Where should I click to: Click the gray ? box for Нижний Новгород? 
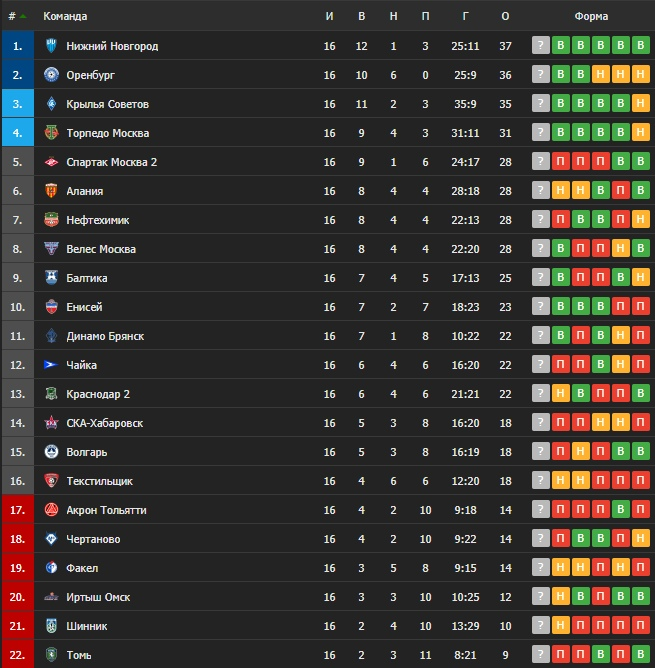tap(541, 46)
